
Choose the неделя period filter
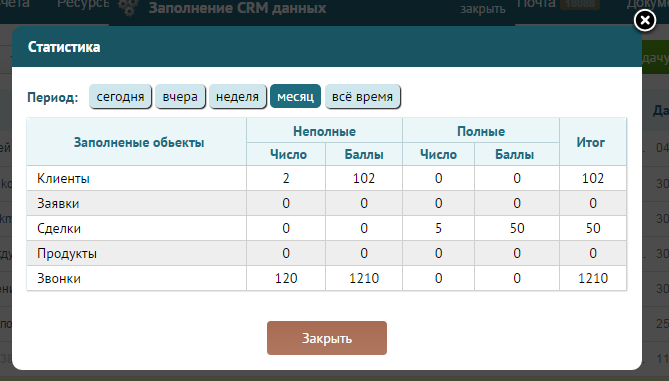pos(237,96)
